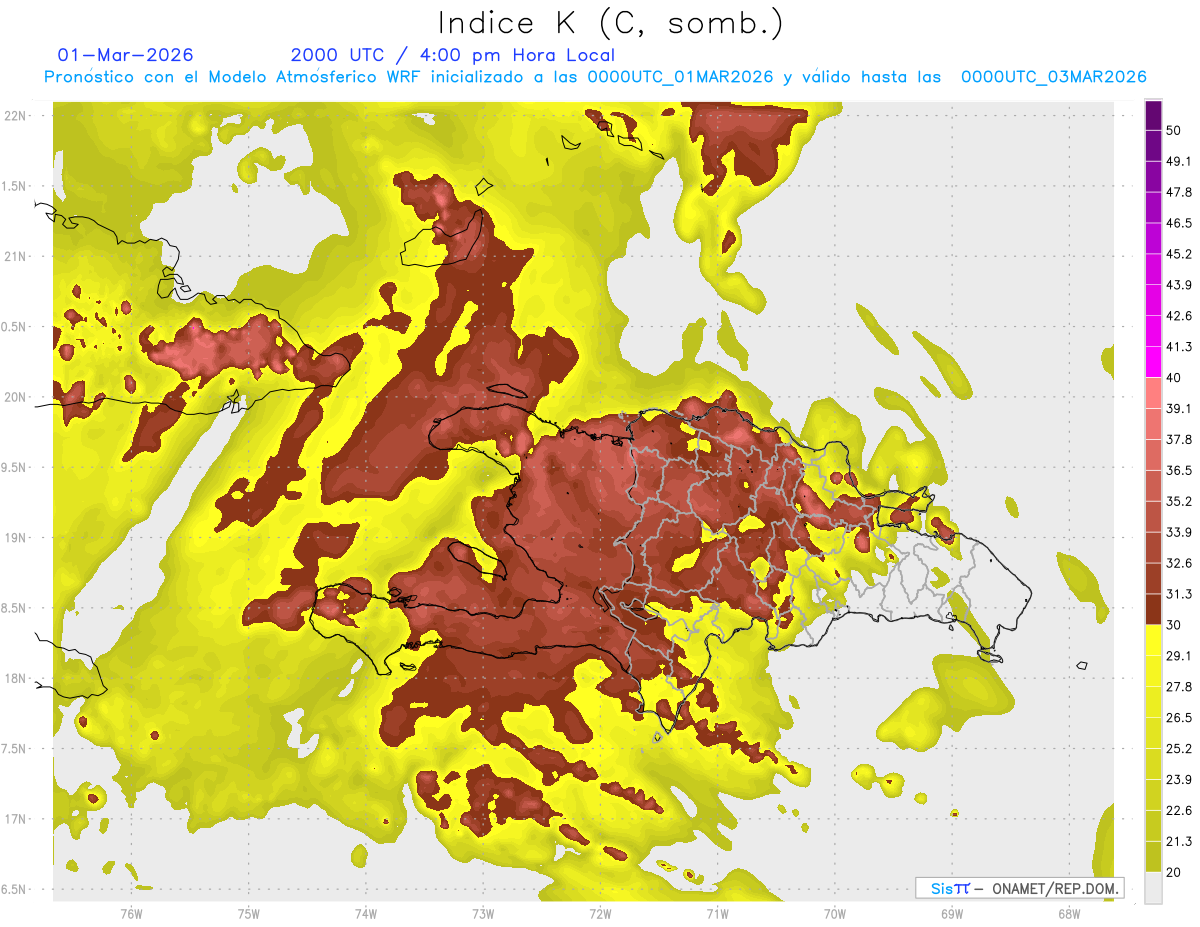
Task: Click the initialization stamp '0000UTC_01MAR2026'
Action: click(x=680, y=77)
